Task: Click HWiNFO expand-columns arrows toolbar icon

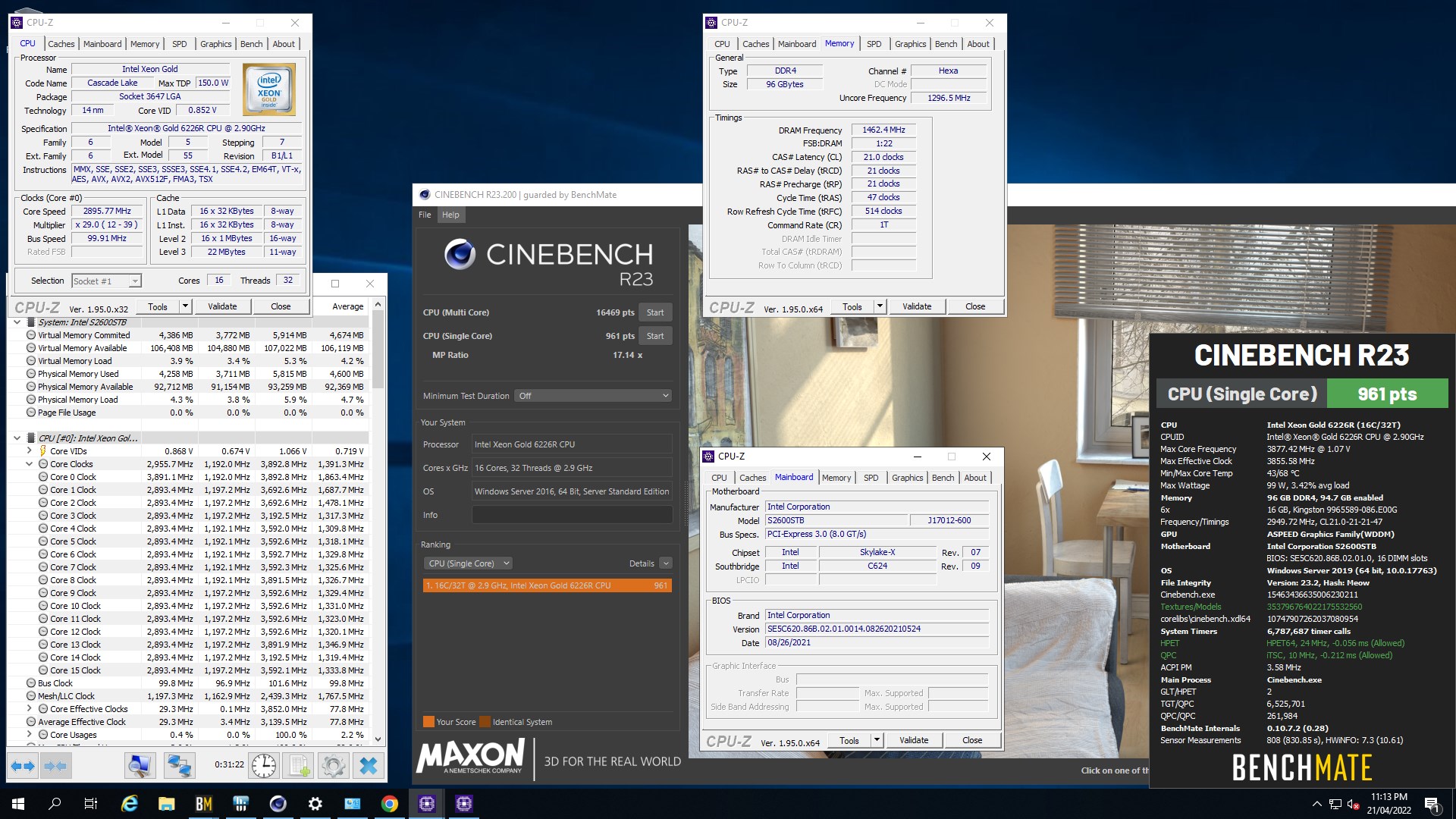Action: pos(23,766)
